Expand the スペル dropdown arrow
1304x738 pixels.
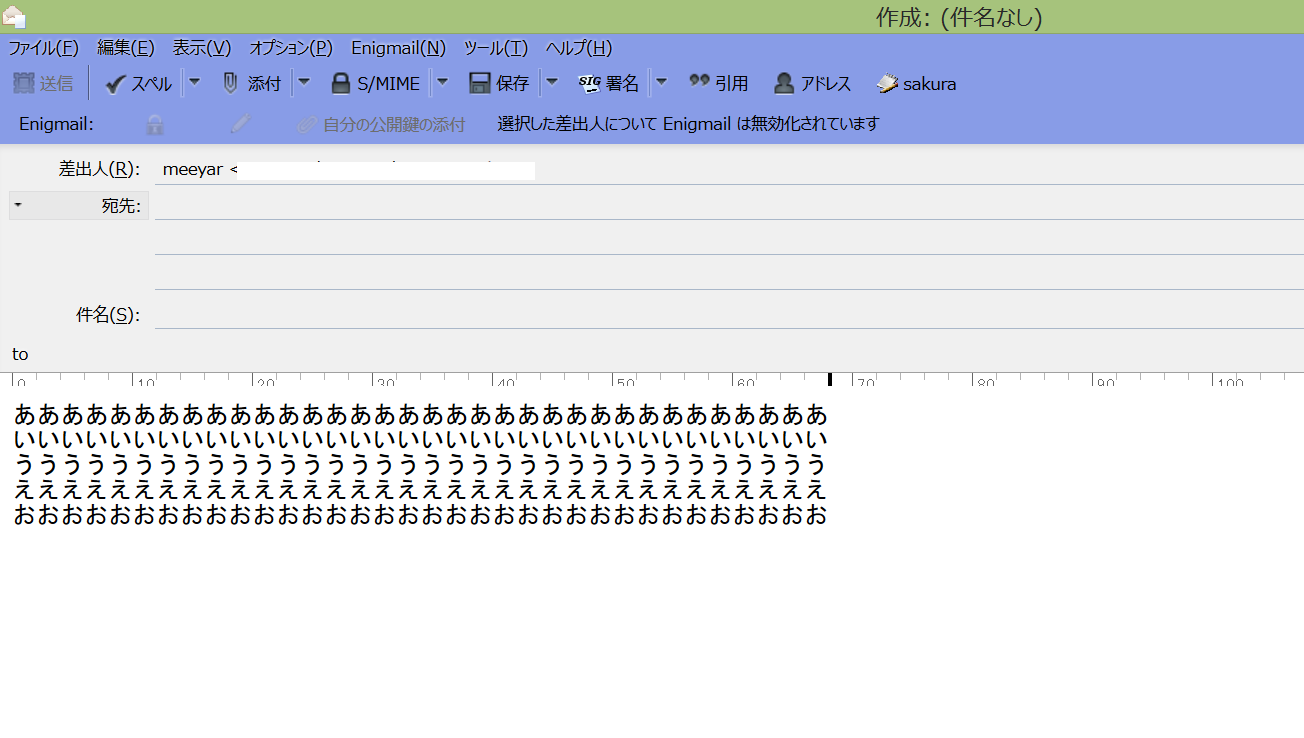pyautogui.click(x=195, y=83)
